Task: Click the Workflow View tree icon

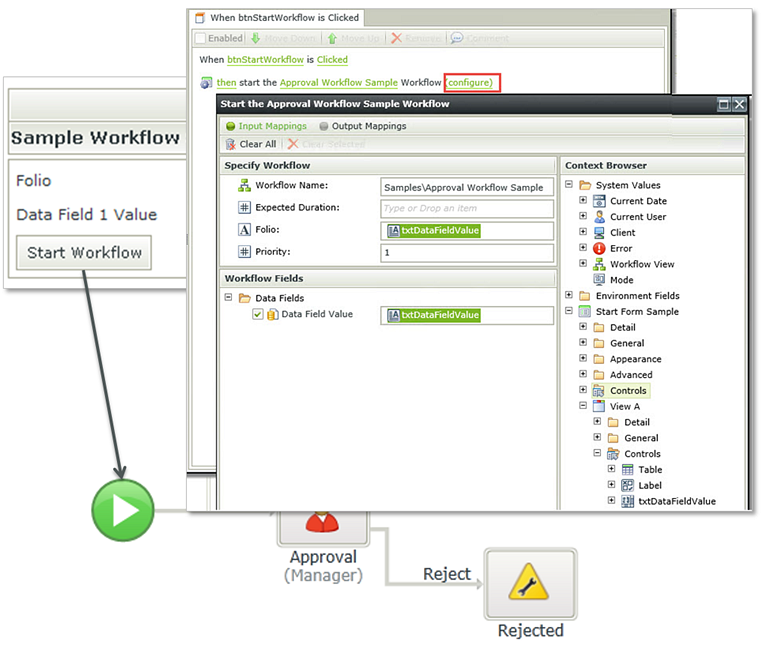Action: pyautogui.click(x=599, y=264)
